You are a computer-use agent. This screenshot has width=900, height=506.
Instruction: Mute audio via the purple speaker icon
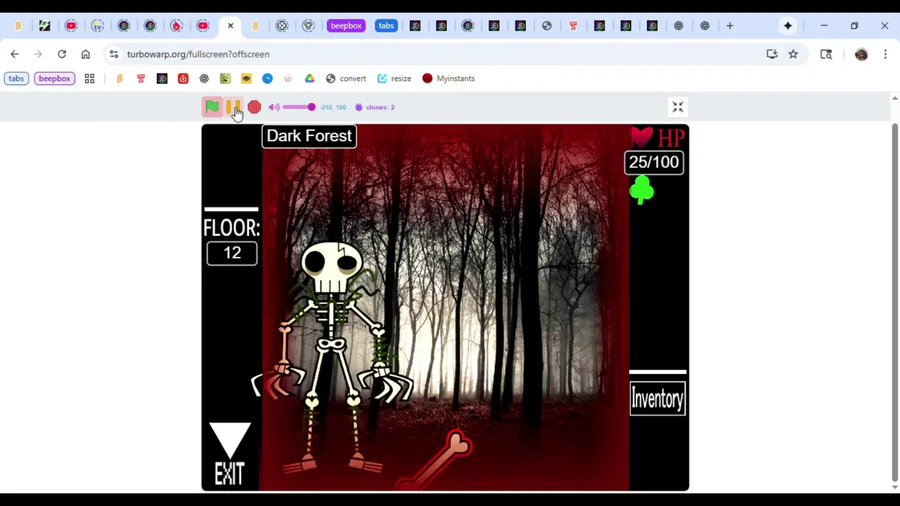click(x=274, y=107)
